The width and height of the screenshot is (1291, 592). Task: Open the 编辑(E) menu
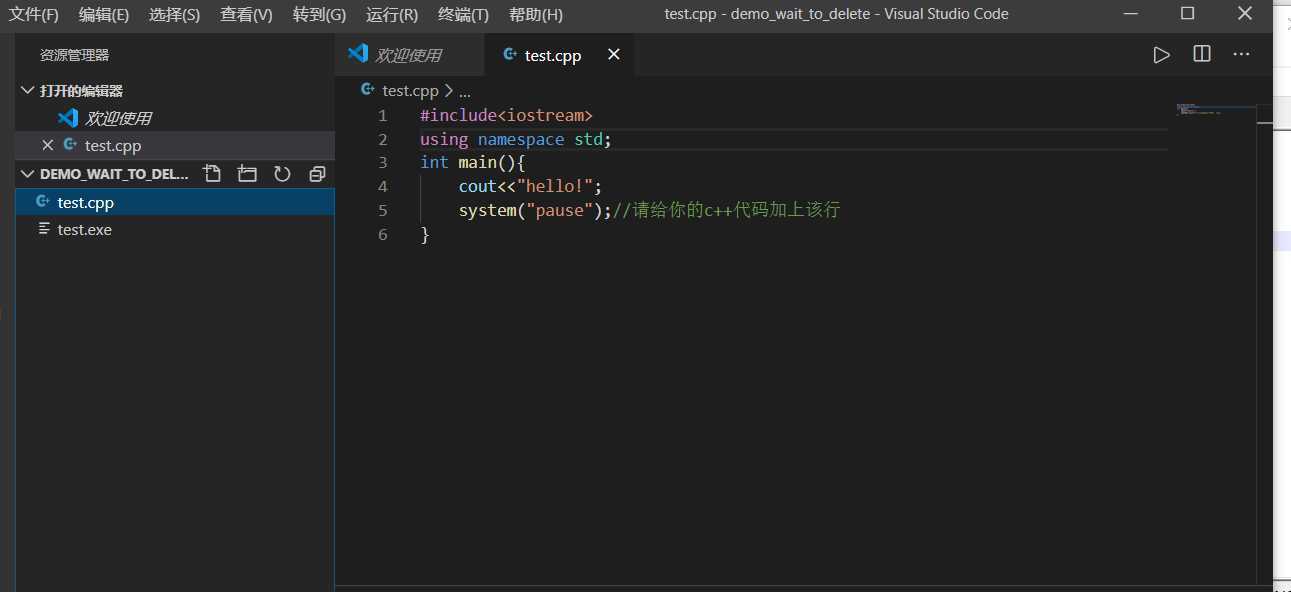[x=104, y=14]
